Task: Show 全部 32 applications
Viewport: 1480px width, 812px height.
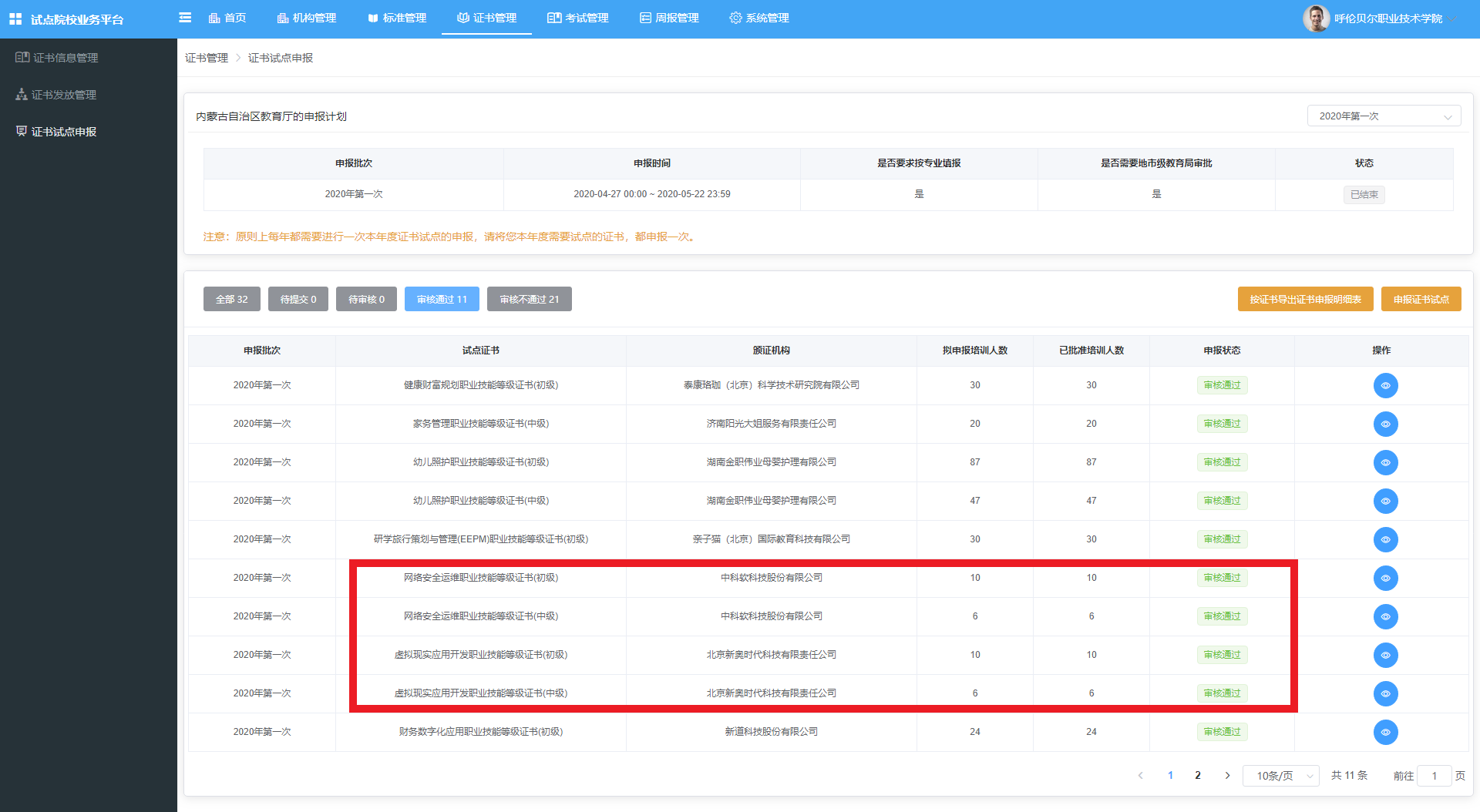Action: (x=231, y=299)
